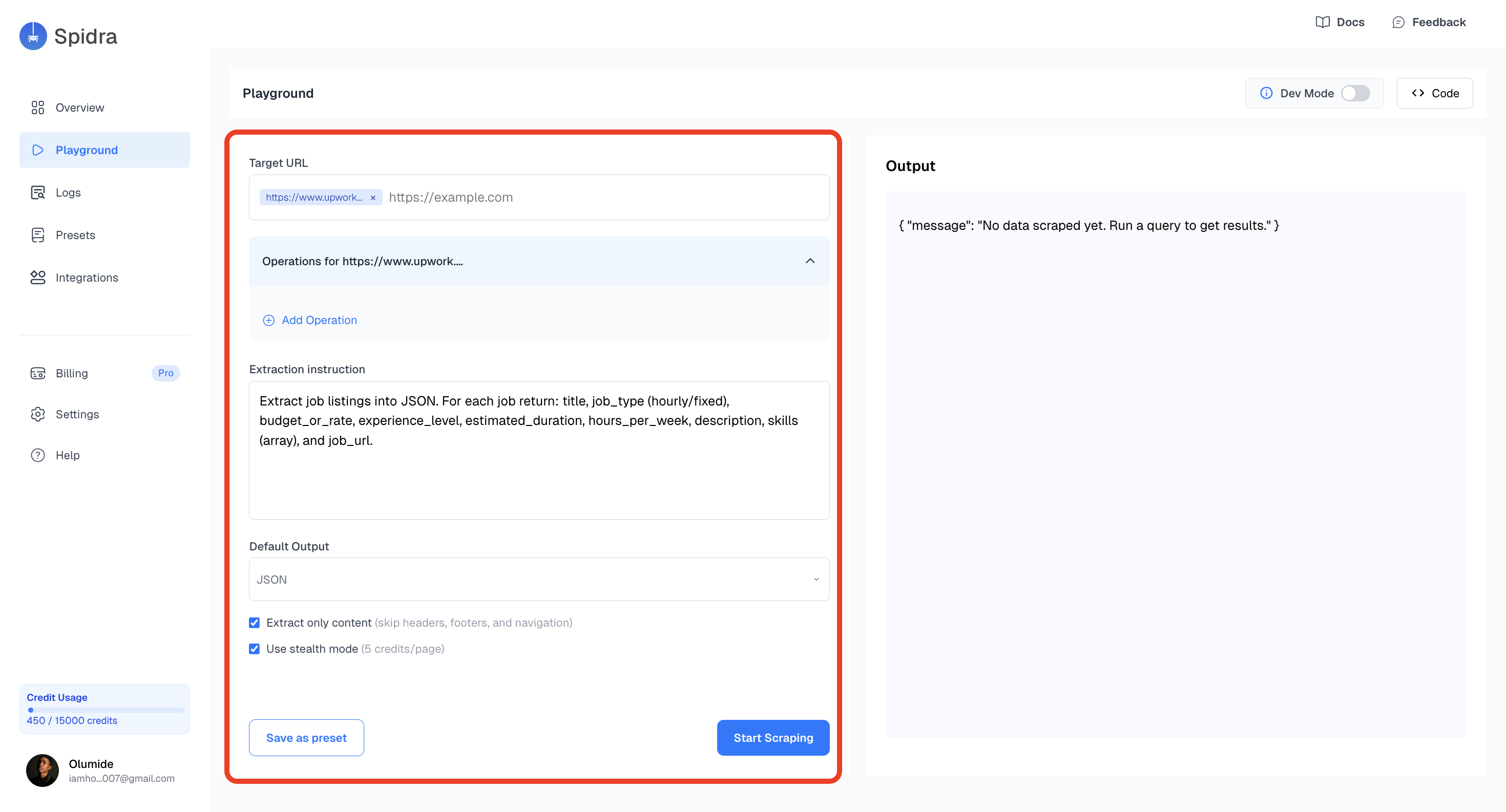Uncheck Extract only content checkbox
The image size is (1506, 812).
tap(254, 623)
